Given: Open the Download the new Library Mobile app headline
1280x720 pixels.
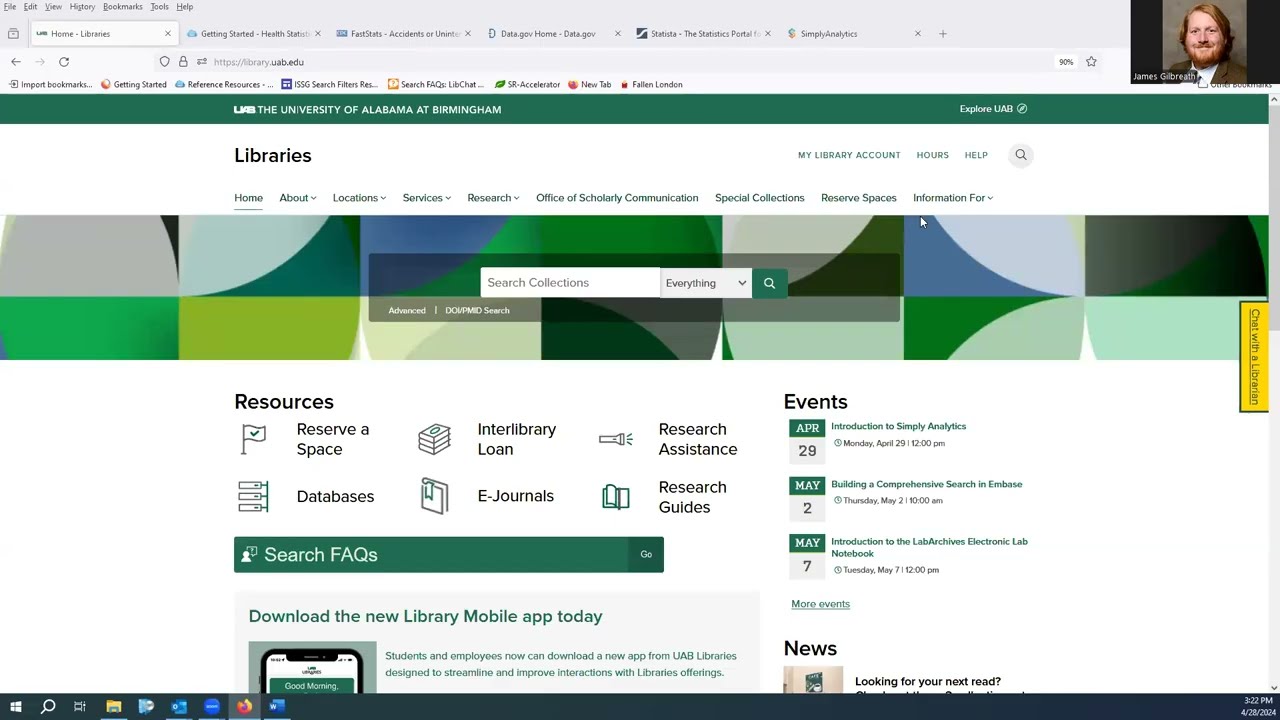Looking at the screenshot, I should [425, 616].
